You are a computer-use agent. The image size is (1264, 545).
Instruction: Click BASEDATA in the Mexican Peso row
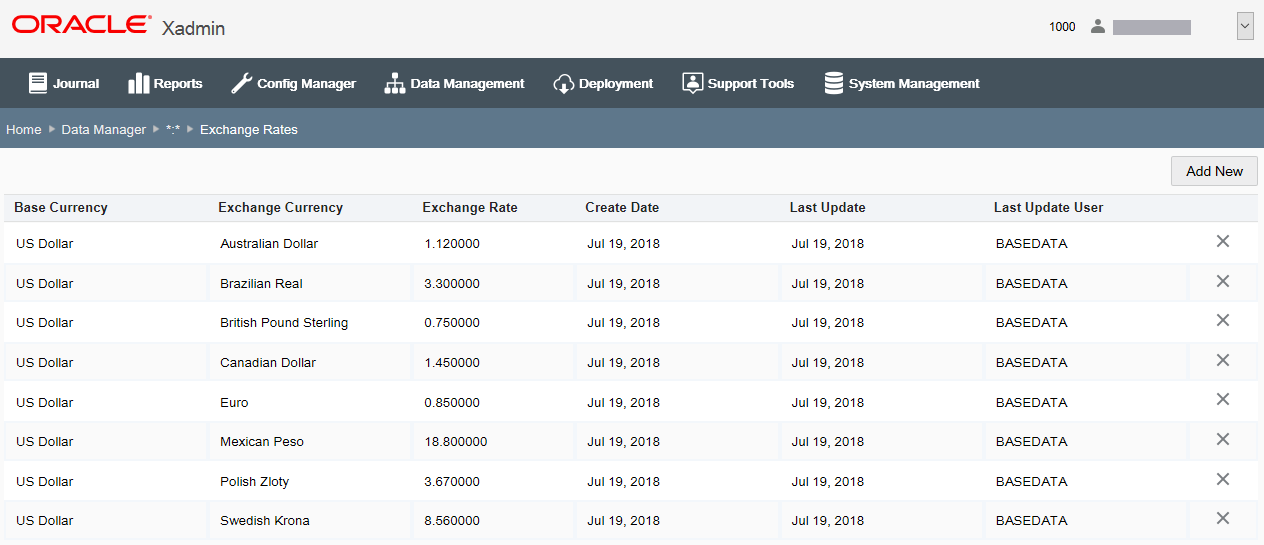point(1032,441)
